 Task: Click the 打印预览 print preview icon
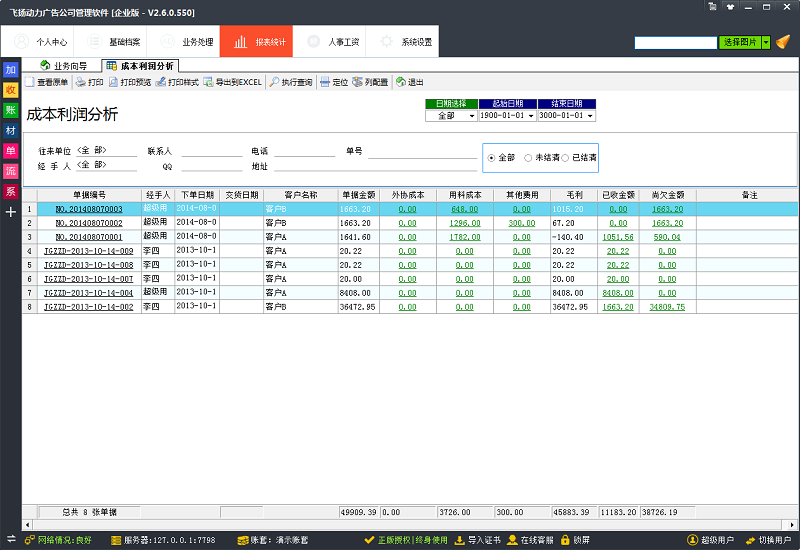pos(114,82)
